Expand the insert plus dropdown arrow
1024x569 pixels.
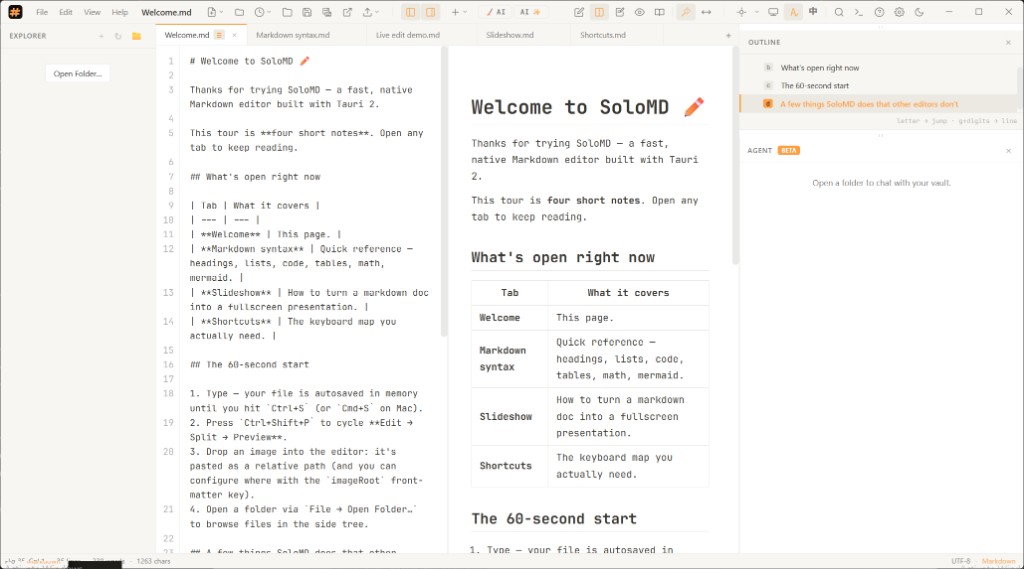pyautogui.click(x=465, y=12)
